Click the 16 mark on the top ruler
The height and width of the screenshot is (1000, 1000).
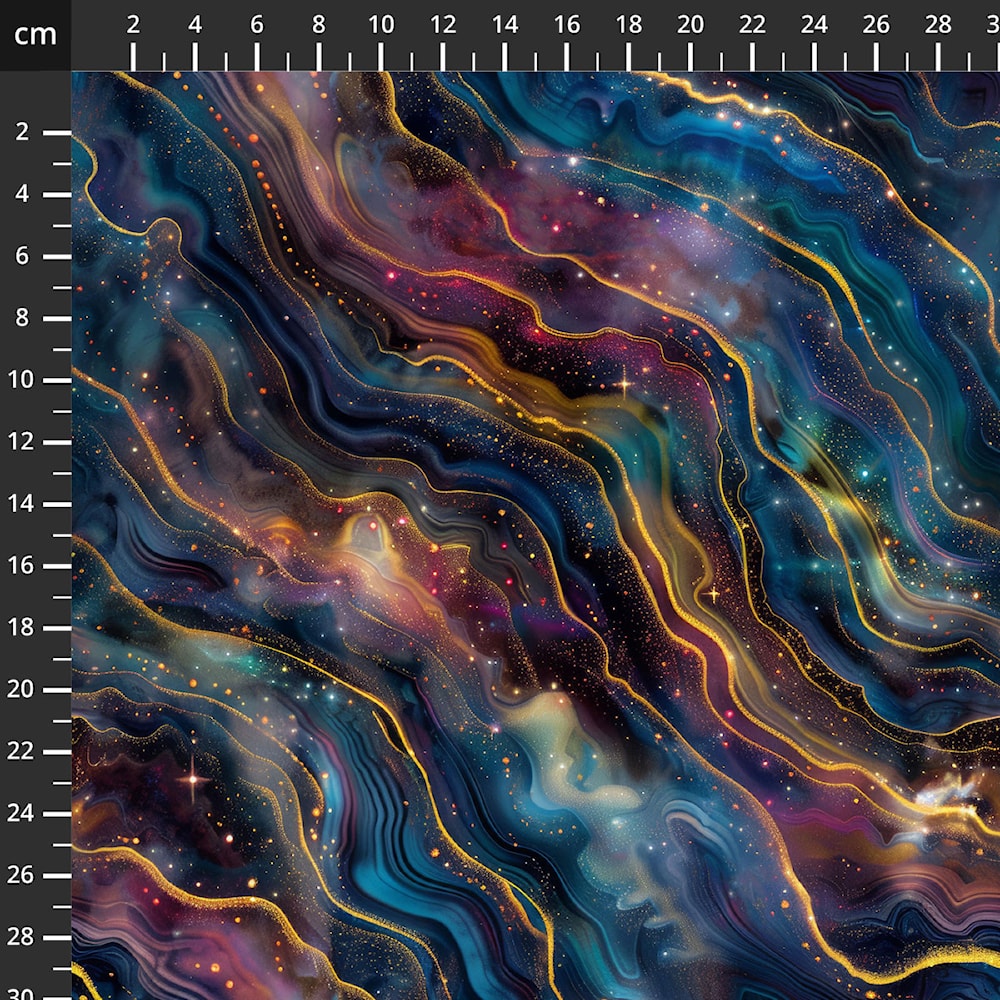coord(567,26)
